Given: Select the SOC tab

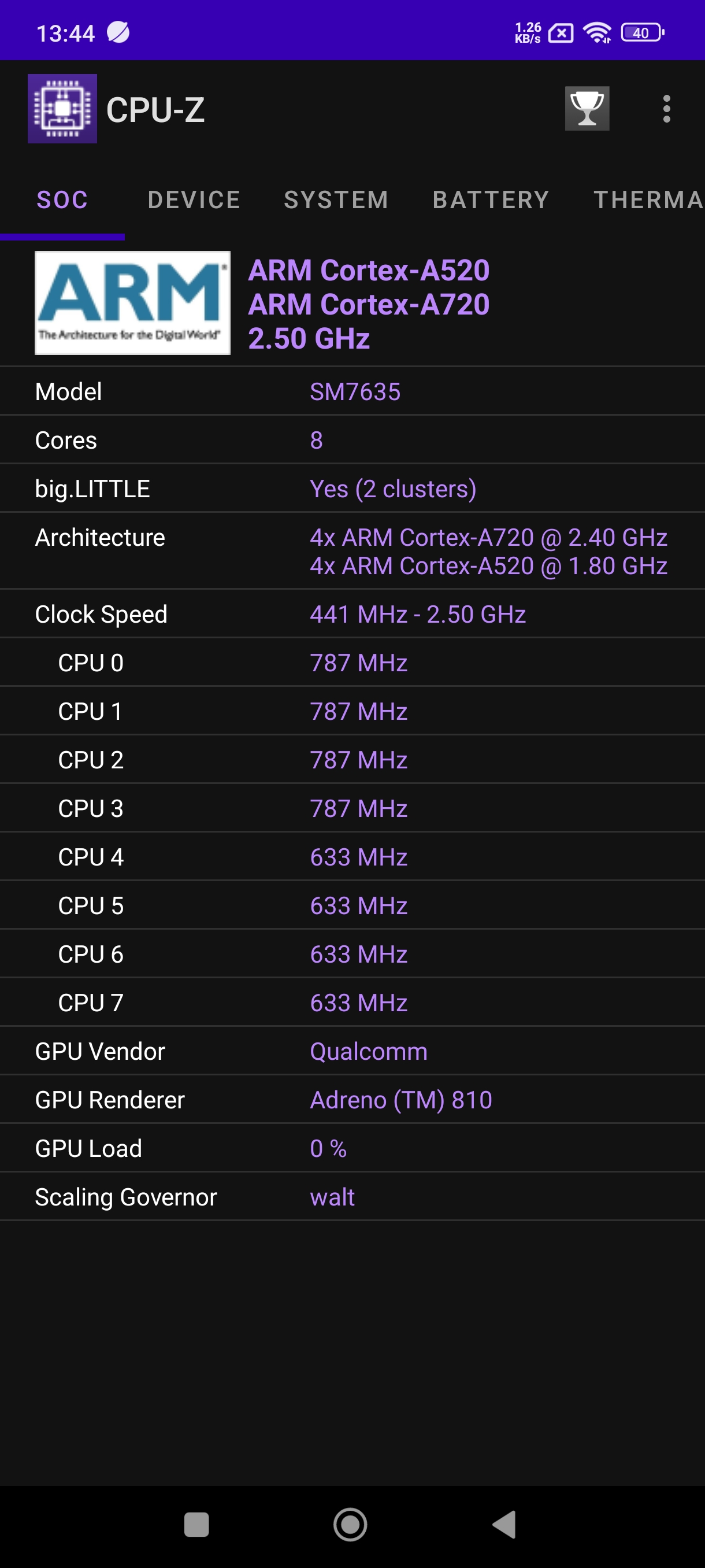Looking at the screenshot, I should pos(62,200).
